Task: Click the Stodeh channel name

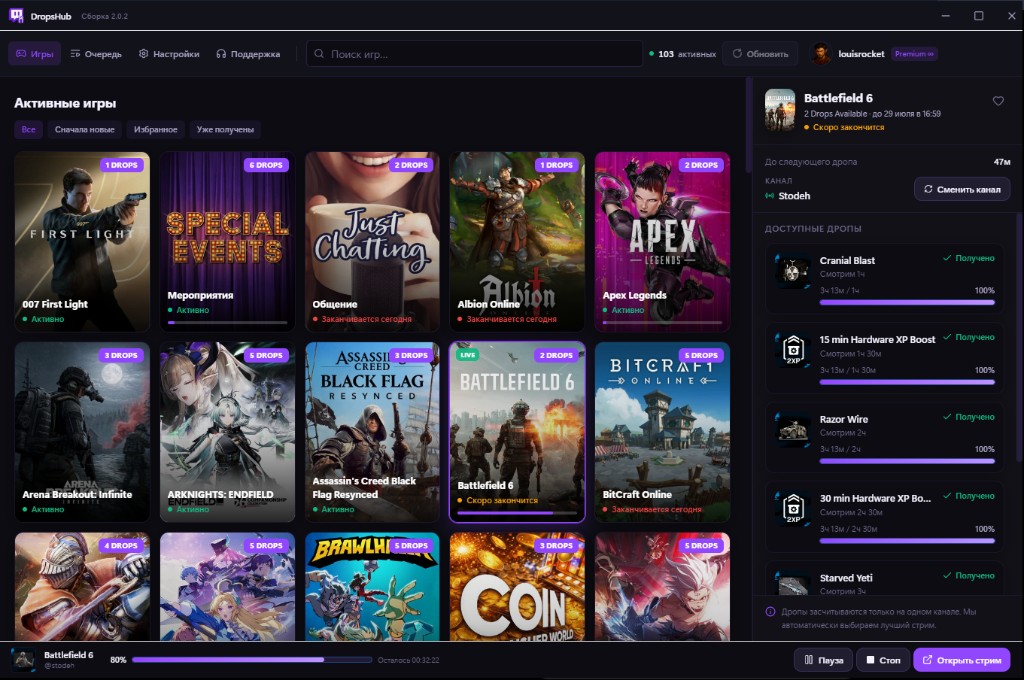Action: pyautogui.click(x=794, y=196)
